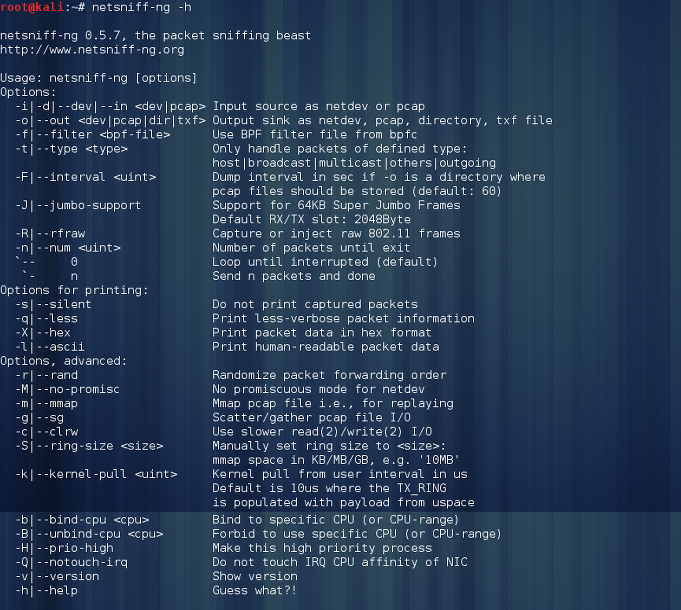Screen dimensions: 681x610
Task: Click the --unbind-cpu <cpu> option
Action: pyautogui.click(x=89, y=534)
